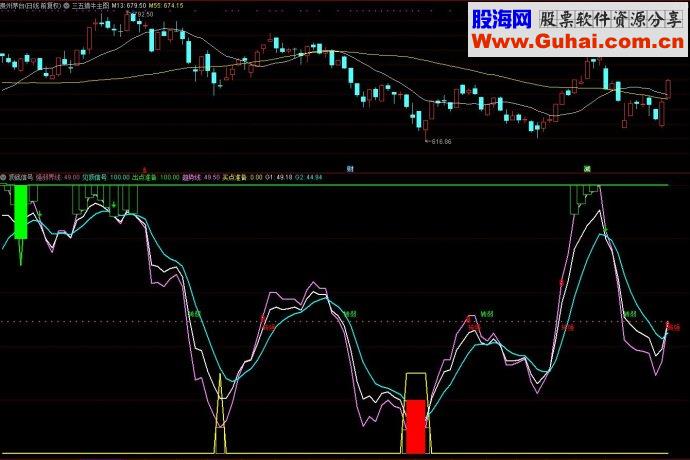690x460 pixels.
Task: Click the gear icon before 三五擒牛主图
Action: [66, 6]
